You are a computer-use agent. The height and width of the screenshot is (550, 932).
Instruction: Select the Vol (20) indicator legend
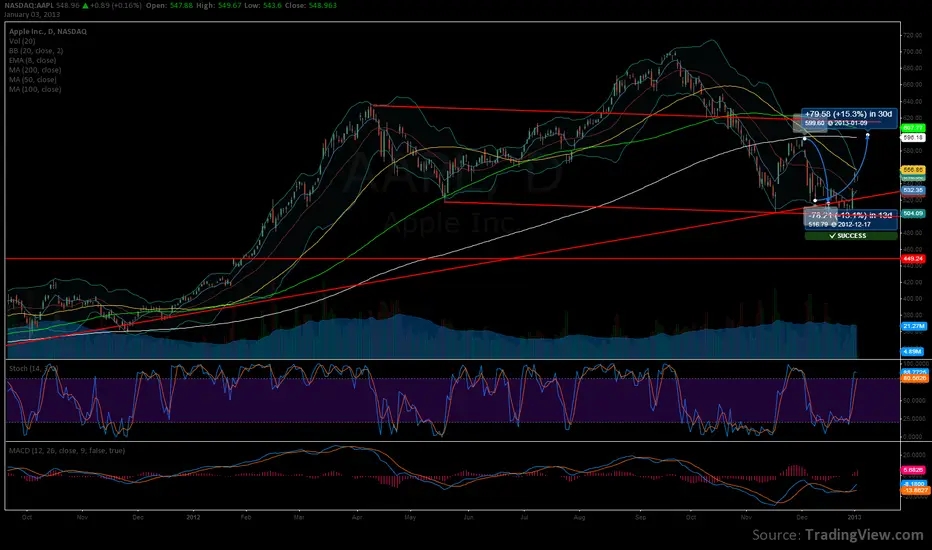click(x=22, y=41)
